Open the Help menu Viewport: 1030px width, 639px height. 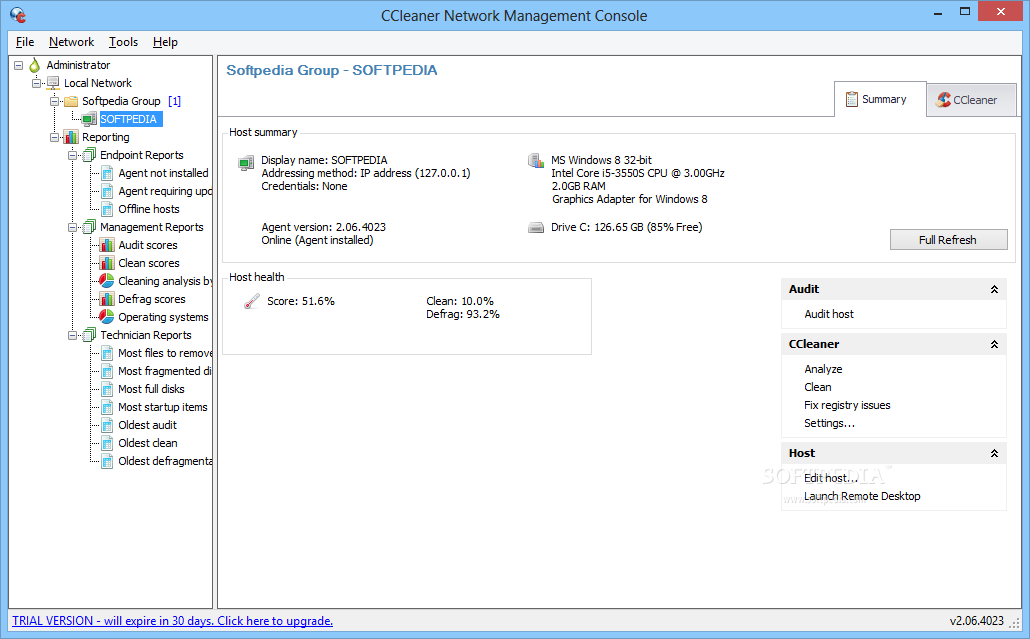coord(166,42)
